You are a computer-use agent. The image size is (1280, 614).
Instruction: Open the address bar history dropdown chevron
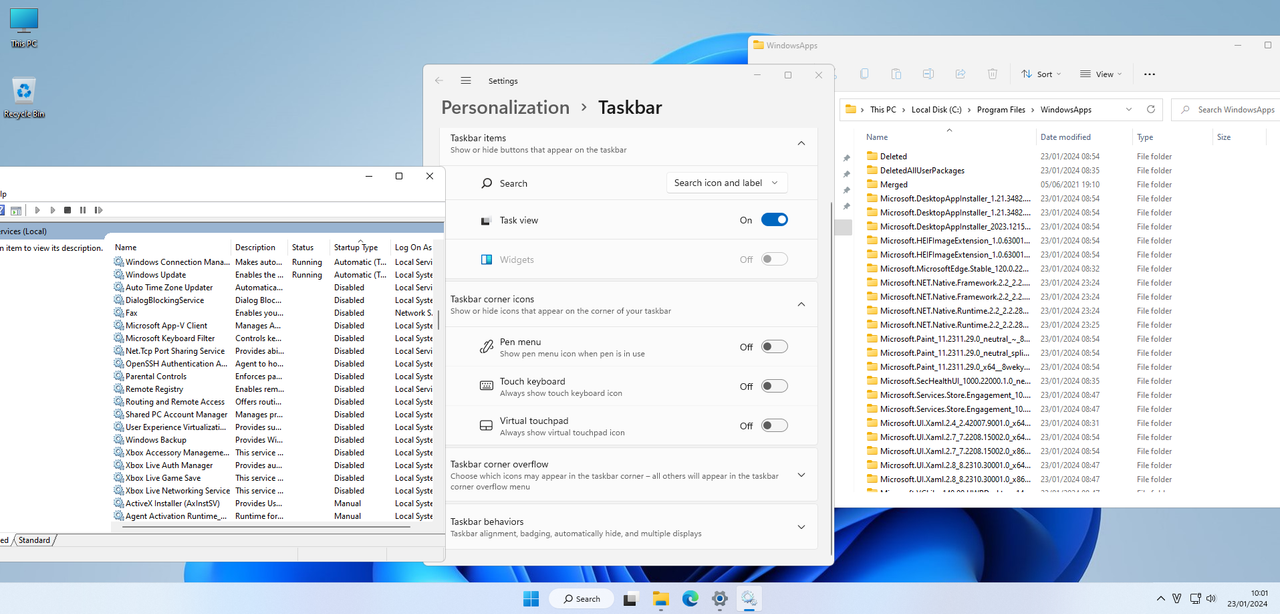[1129, 110]
